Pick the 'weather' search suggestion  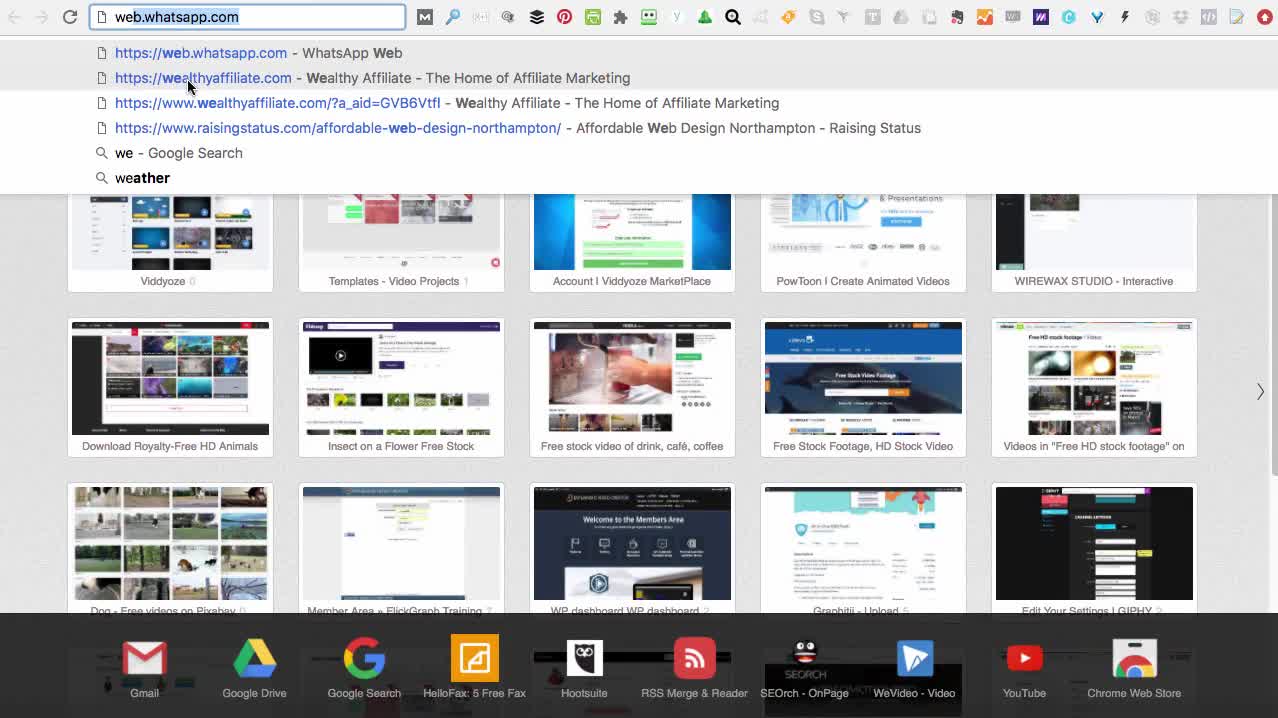coord(639,178)
